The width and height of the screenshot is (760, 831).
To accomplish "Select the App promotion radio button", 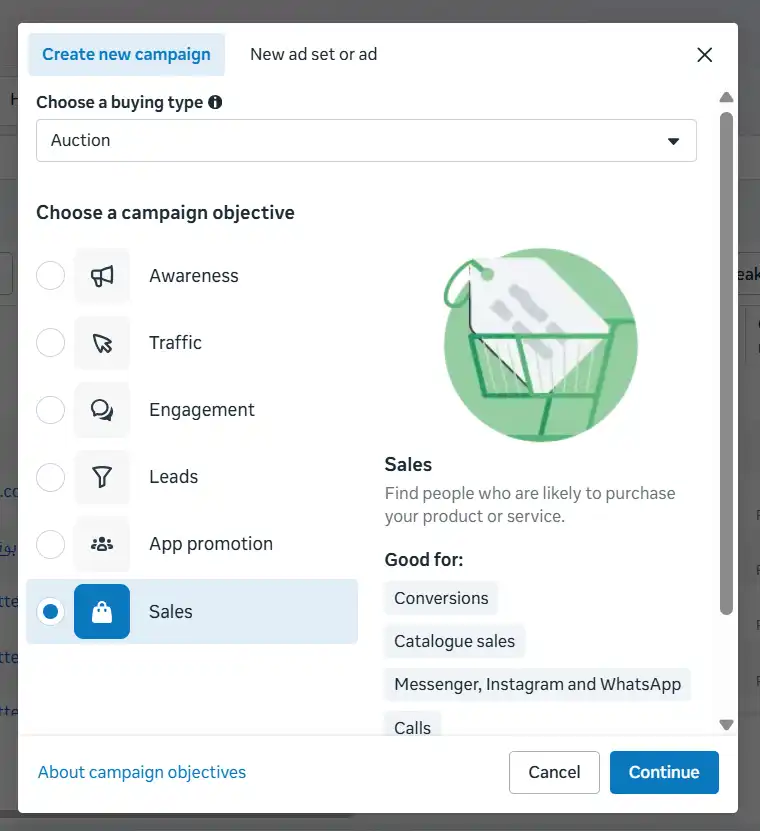I will (x=50, y=544).
